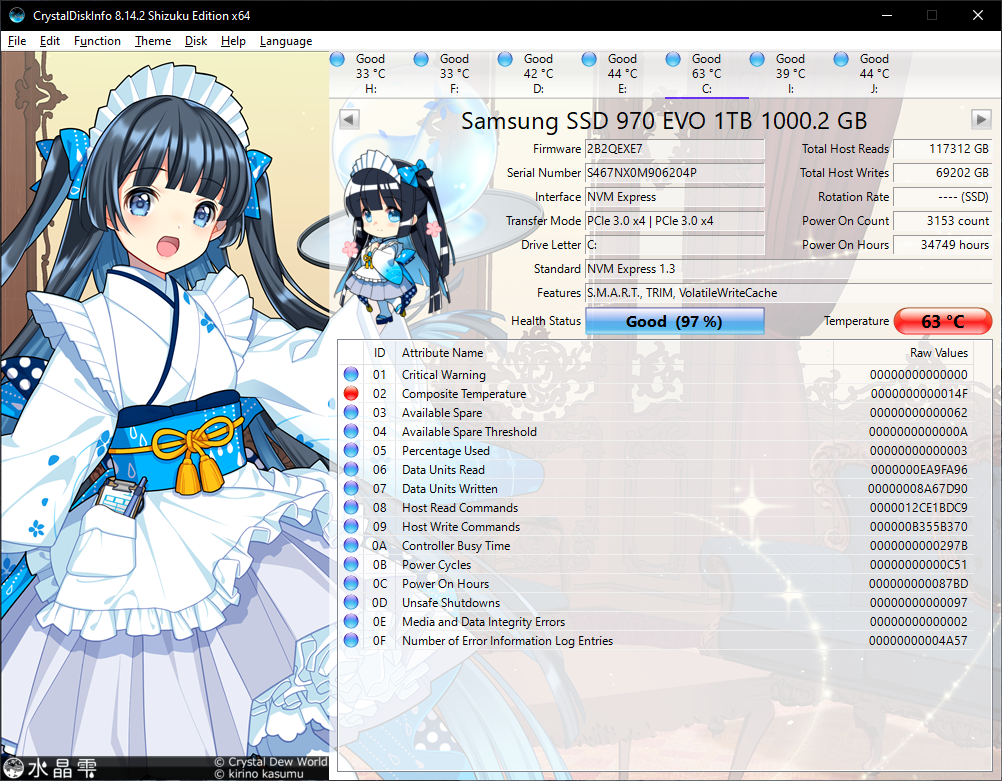Click the Controller Busy Time status orb
The height and width of the screenshot is (781, 1002).
pyautogui.click(x=351, y=545)
